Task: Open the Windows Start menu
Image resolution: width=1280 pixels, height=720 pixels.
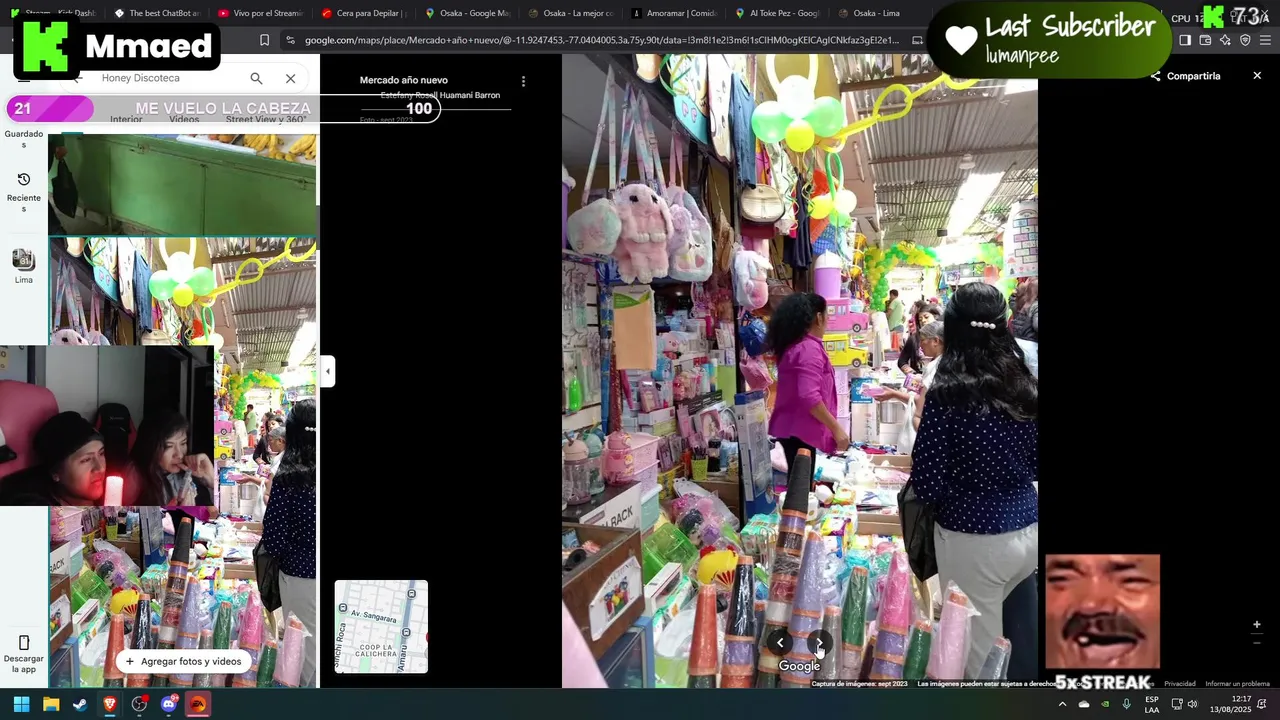Action: pyautogui.click(x=21, y=704)
